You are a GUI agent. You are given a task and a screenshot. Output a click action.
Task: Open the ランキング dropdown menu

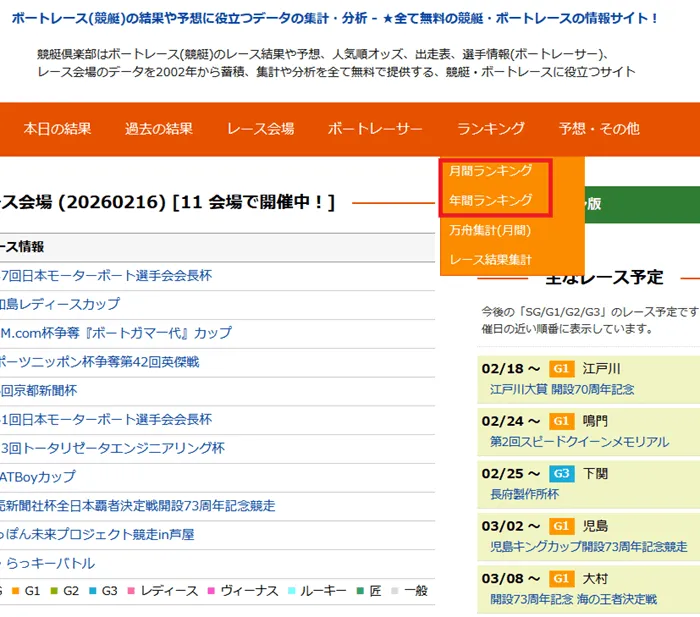490,129
